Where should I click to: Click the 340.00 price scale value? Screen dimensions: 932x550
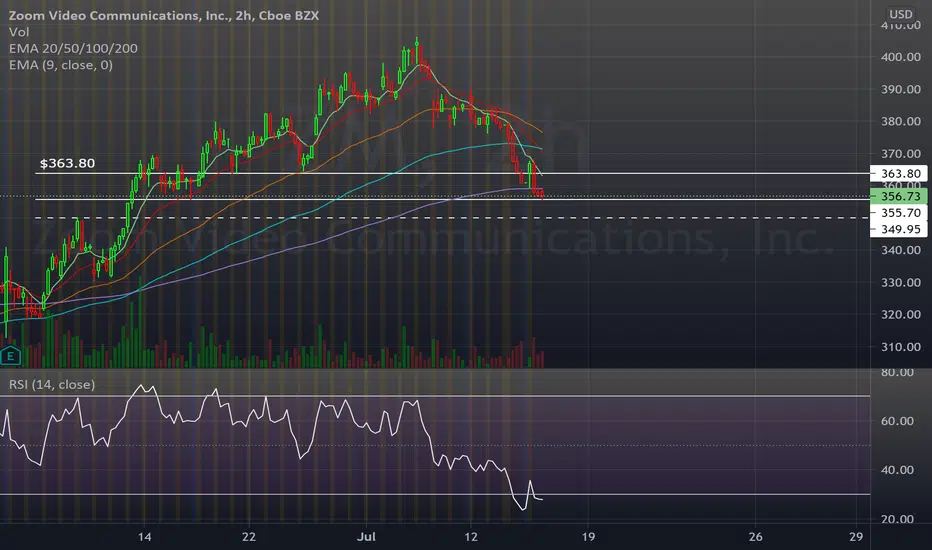901,250
